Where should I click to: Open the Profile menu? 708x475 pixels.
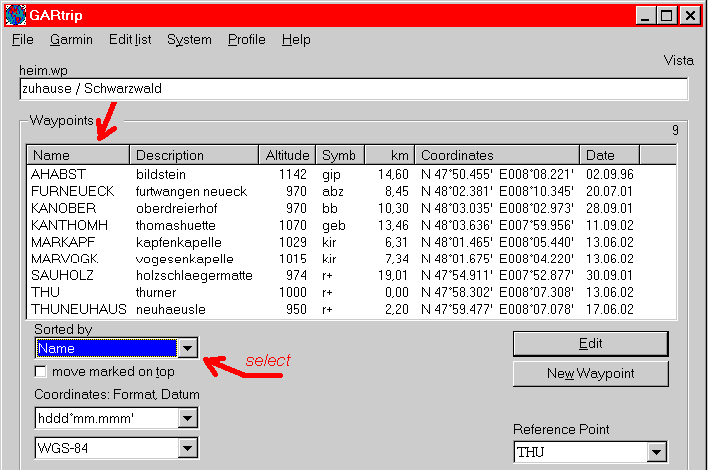[x=246, y=40]
